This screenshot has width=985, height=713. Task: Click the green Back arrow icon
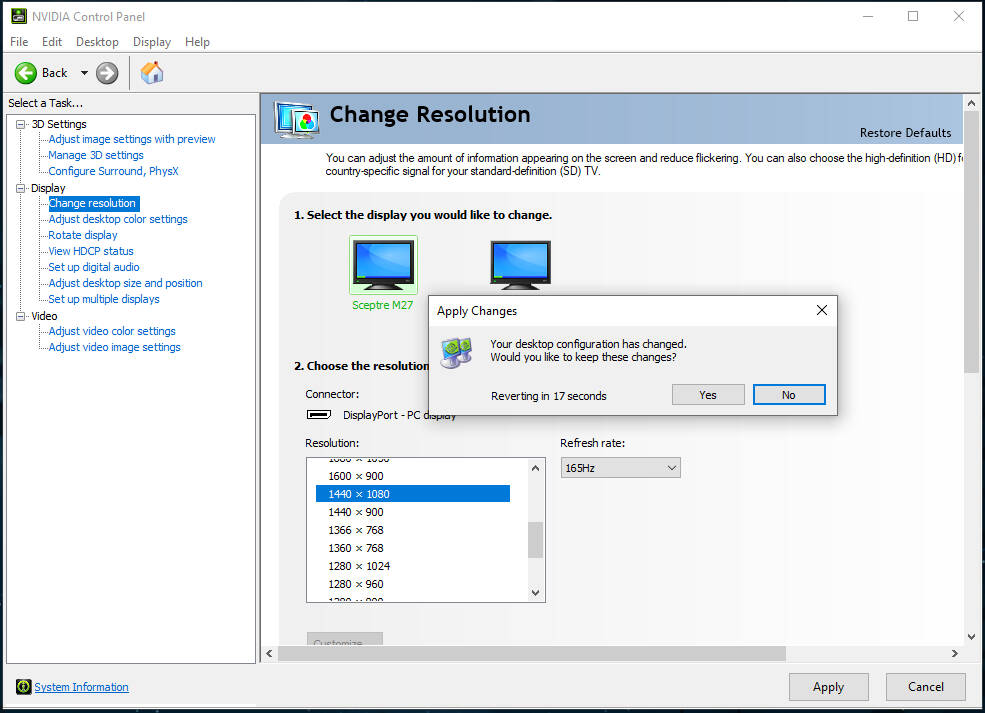(x=26, y=73)
